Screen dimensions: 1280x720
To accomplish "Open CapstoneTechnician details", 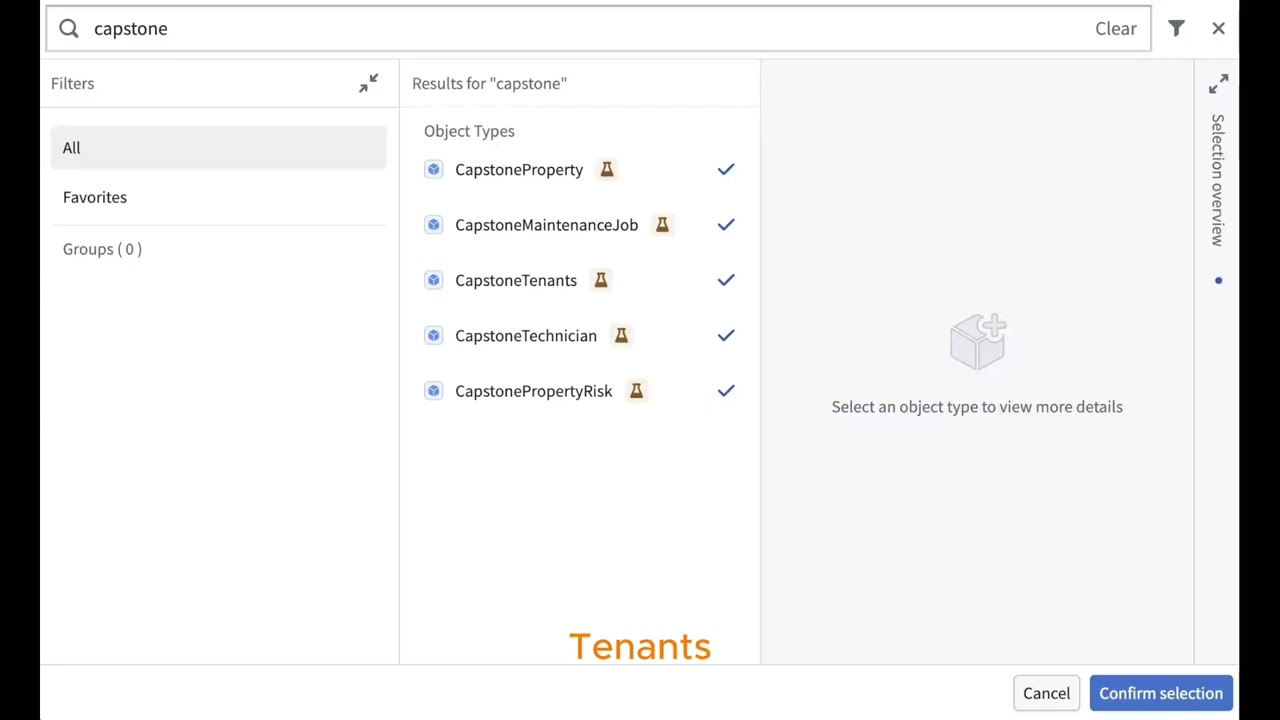I will point(526,335).
